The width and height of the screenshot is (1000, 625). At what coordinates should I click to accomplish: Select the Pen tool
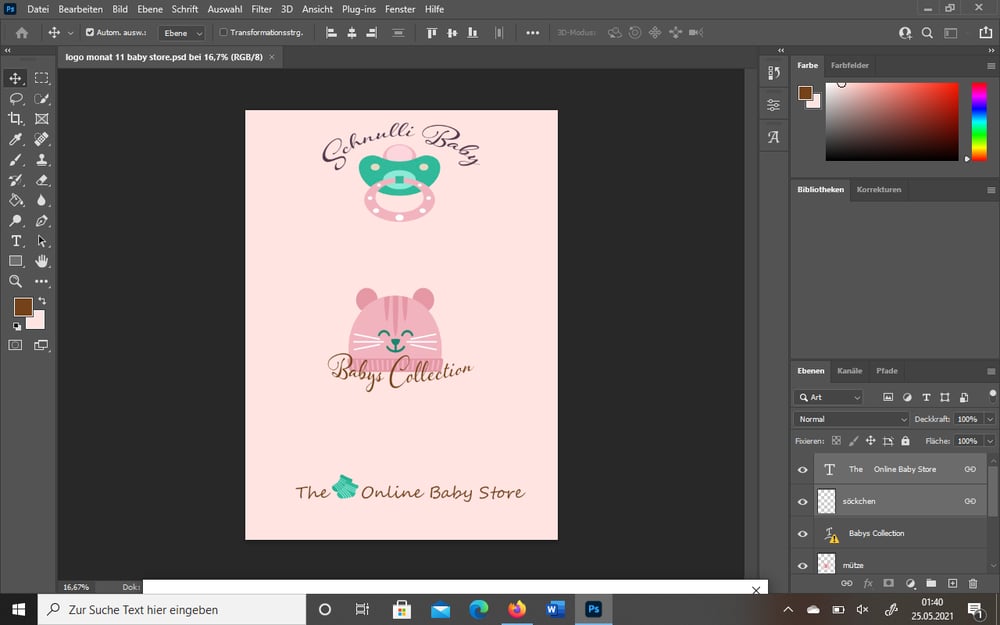pos(41,221)
